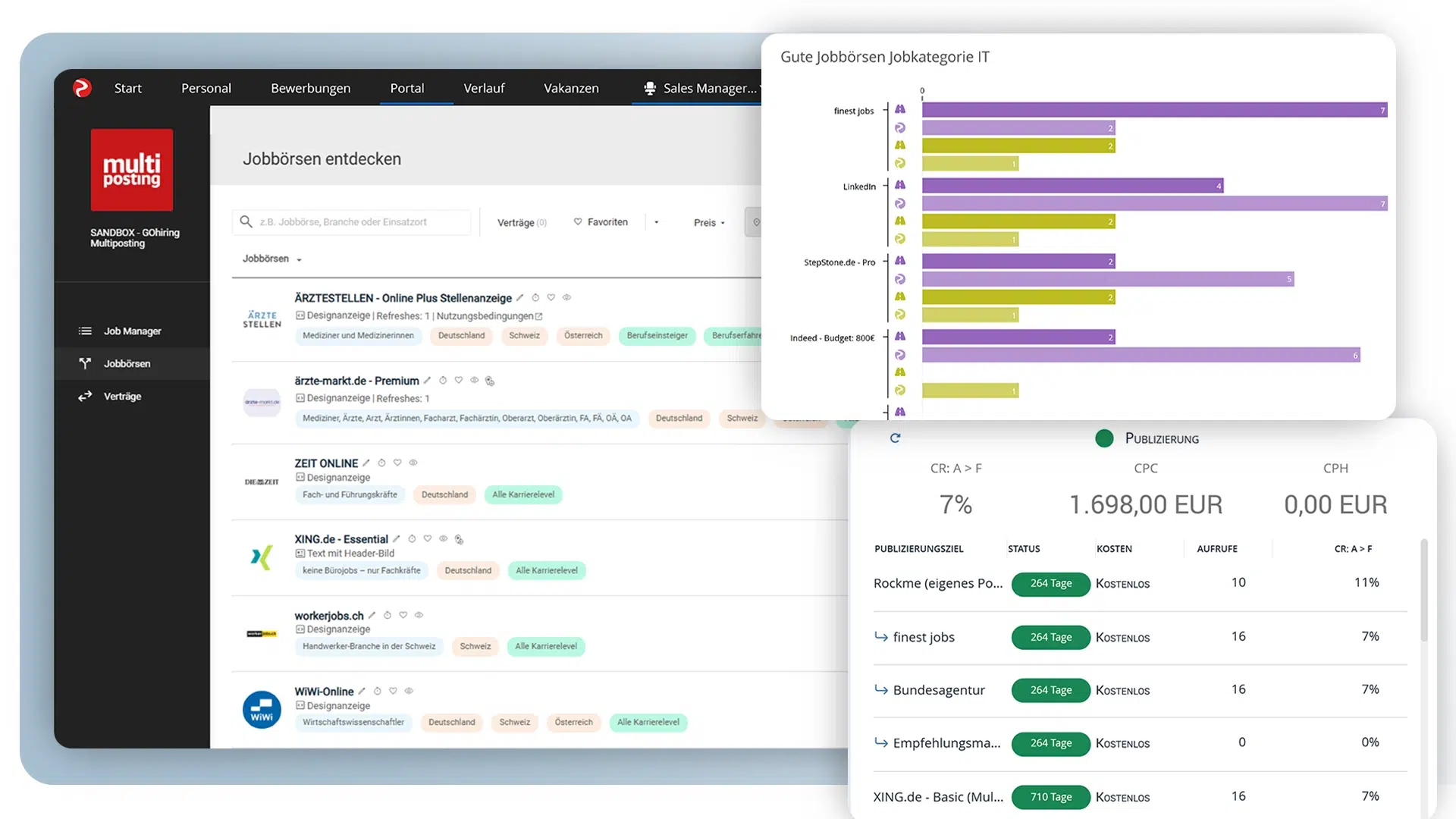1456x819 pixels.
Task: Open the Preis filter dropdown
Action: 709,223
